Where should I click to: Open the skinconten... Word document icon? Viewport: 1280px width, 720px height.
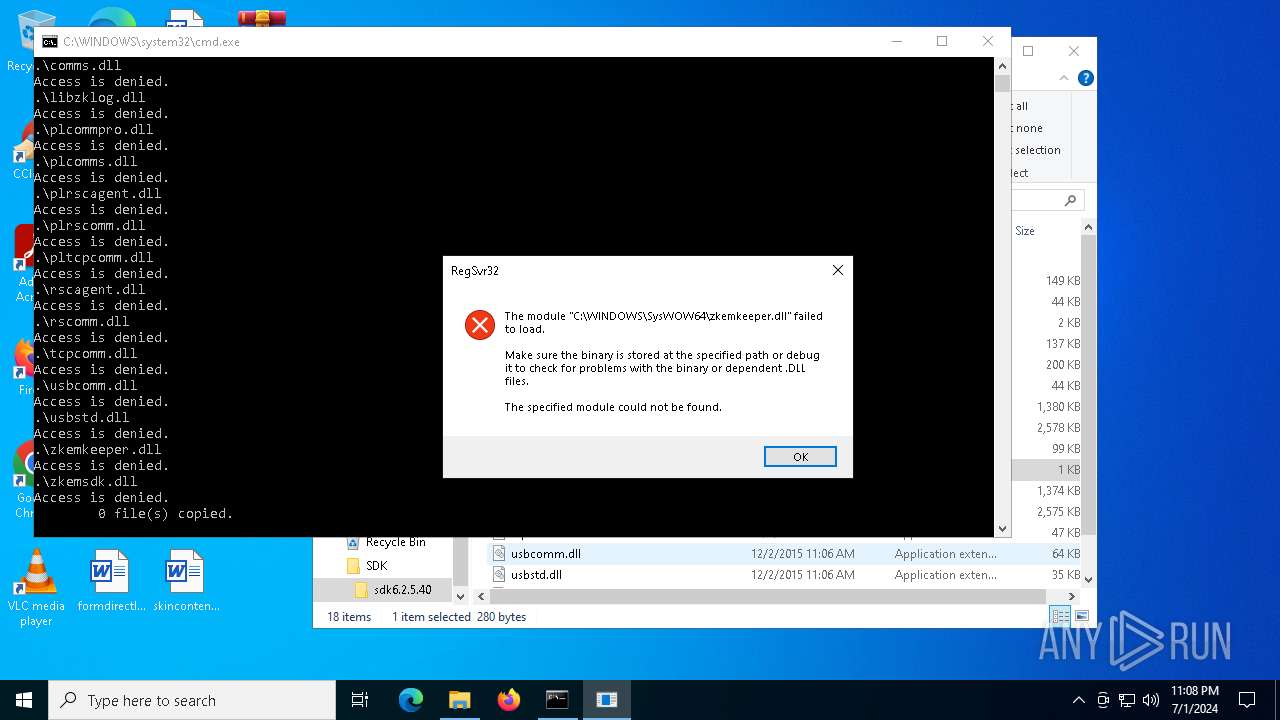(185, 582)
